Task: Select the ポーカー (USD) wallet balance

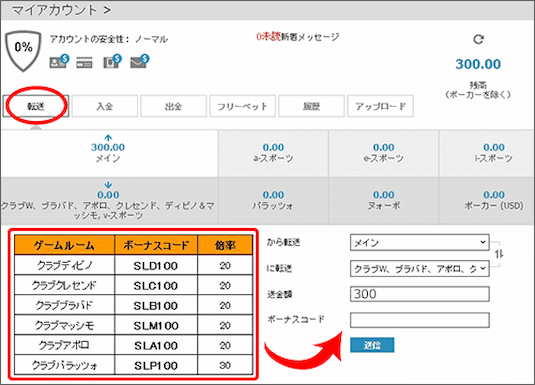Action: pos(487,201)
